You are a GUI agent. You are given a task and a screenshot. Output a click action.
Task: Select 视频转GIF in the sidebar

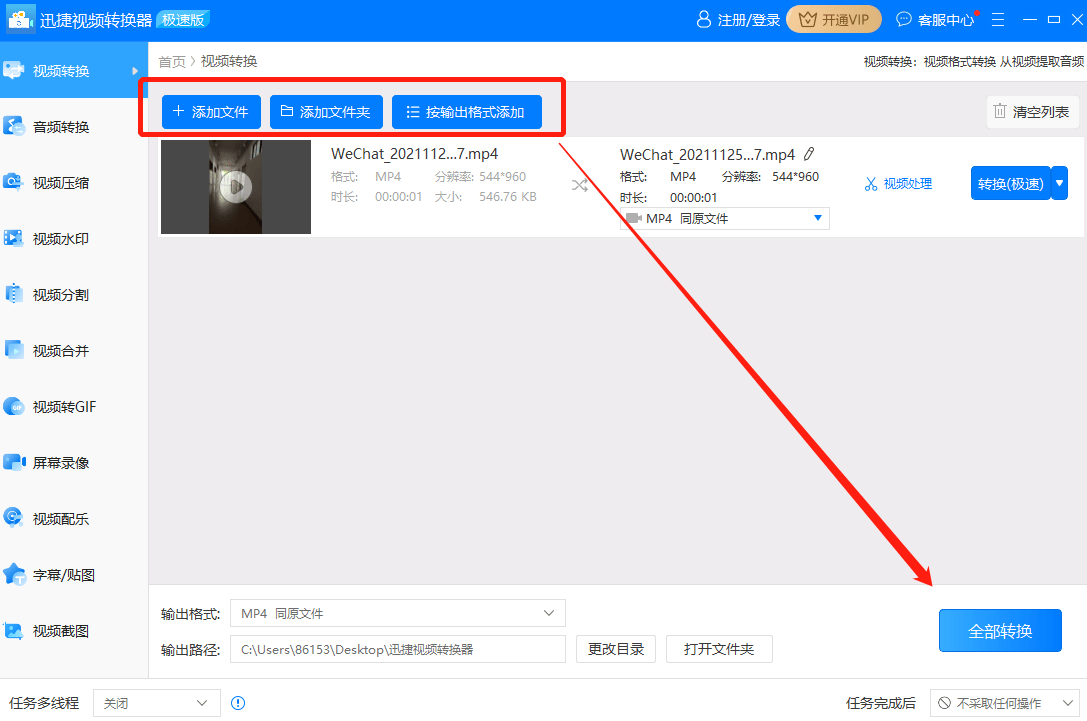click(x=64, y=407)
